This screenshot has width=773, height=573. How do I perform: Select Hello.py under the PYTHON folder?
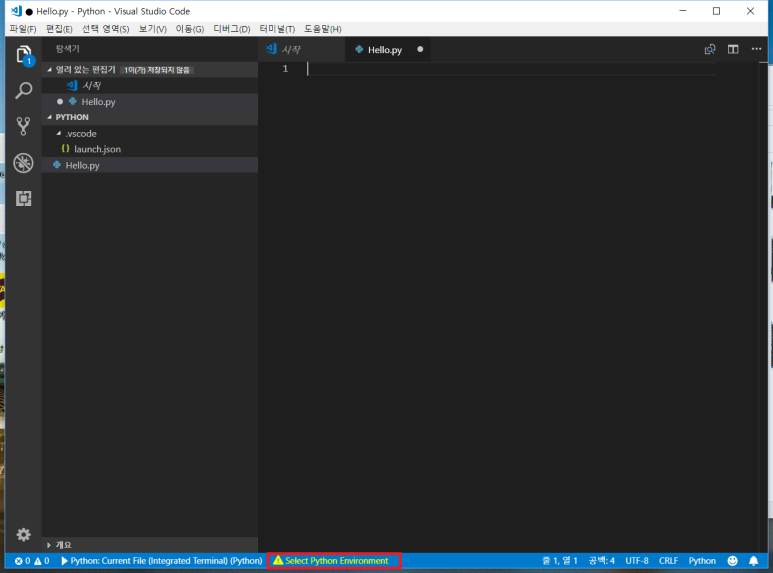150,165
